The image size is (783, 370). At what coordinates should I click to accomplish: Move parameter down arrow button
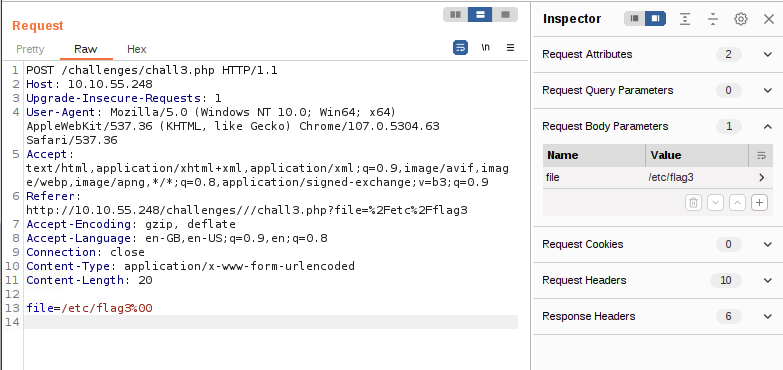[x=716, y=202]
